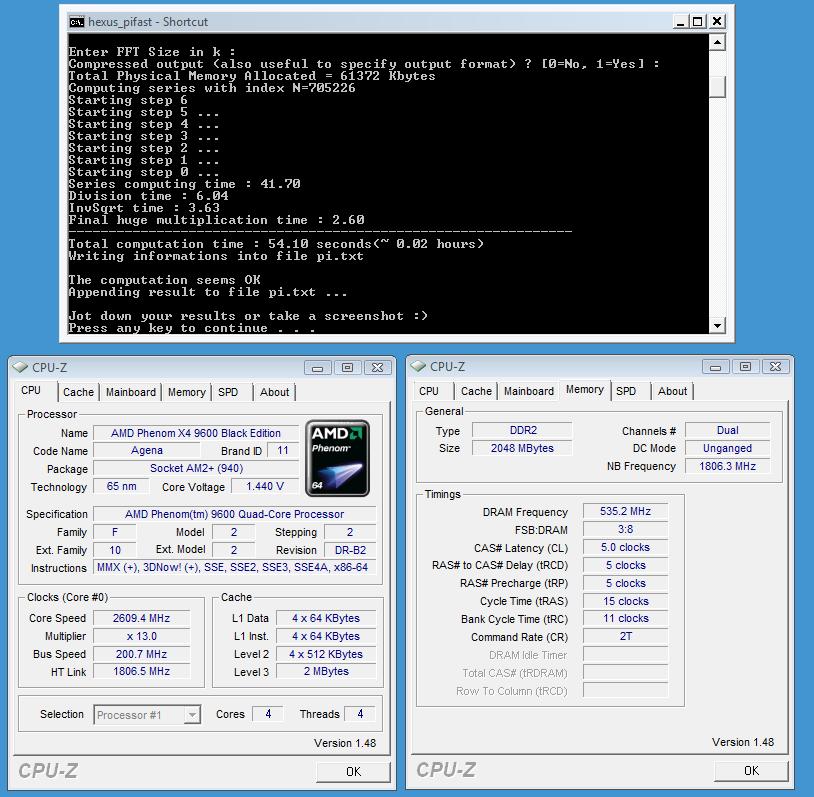Maximize the hexus_pifast console window

pyautogui.click(x=698, y=22)
